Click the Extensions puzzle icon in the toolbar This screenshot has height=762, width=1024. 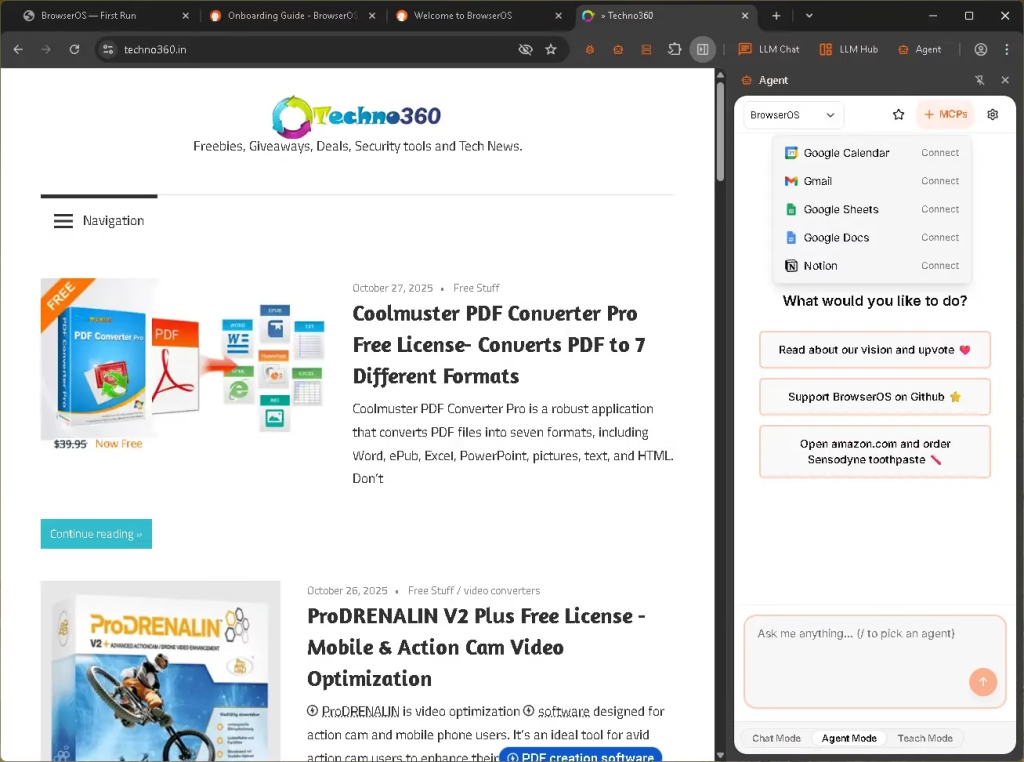pyautogui.click(x=674, y=49)
